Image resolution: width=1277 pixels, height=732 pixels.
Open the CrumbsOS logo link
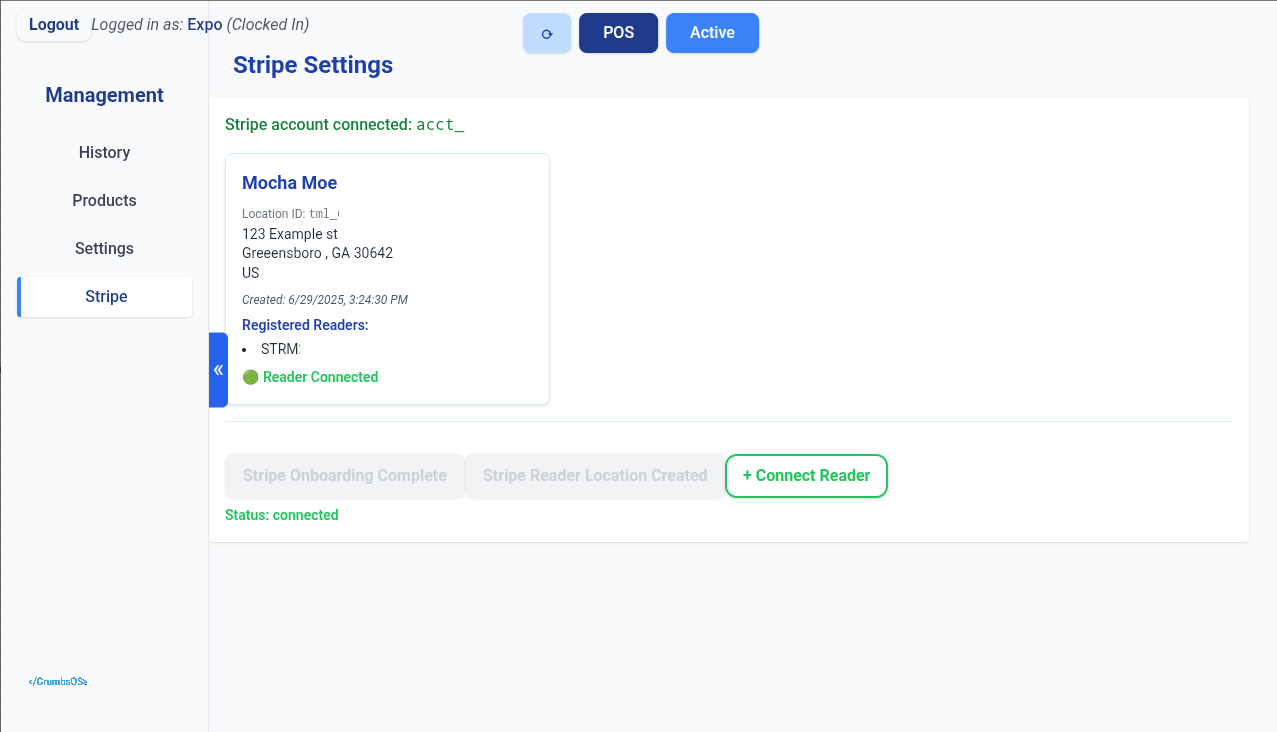point(58,682)
